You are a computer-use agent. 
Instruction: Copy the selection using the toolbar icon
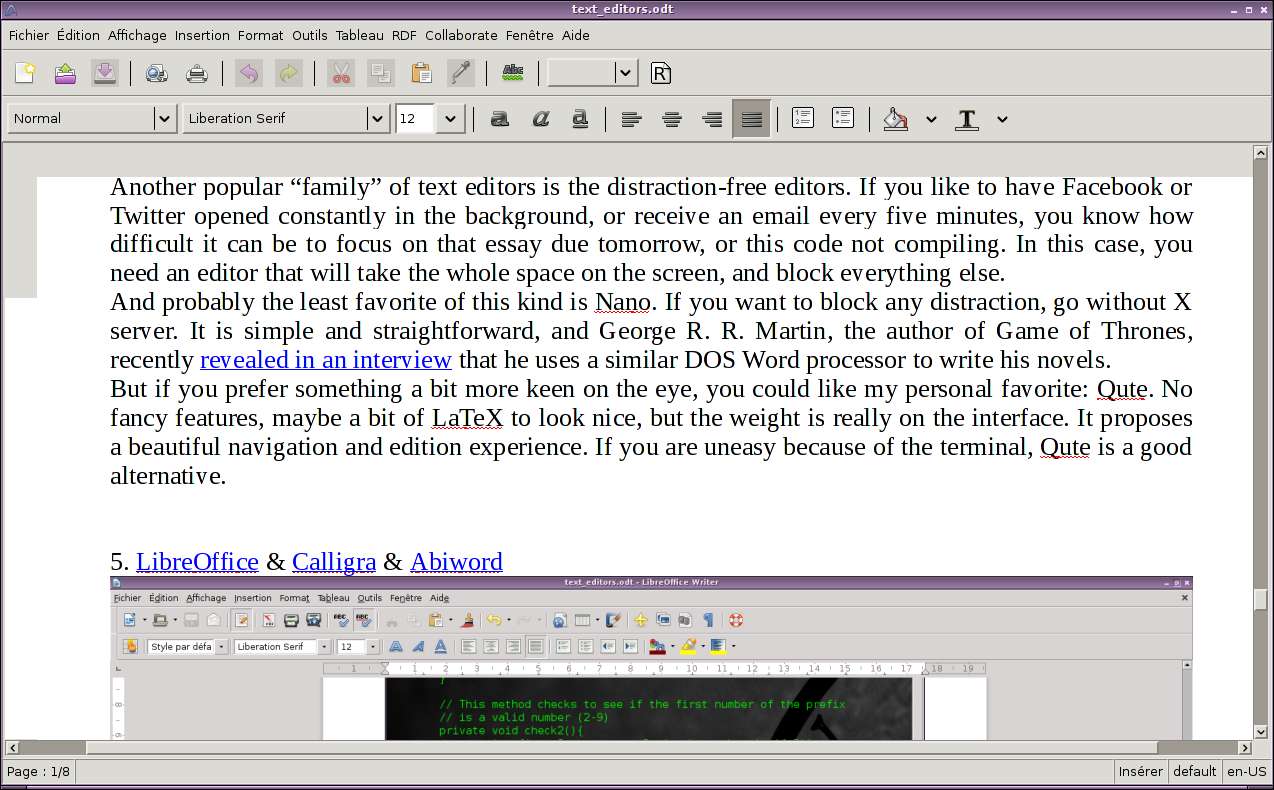click(381, 73)
